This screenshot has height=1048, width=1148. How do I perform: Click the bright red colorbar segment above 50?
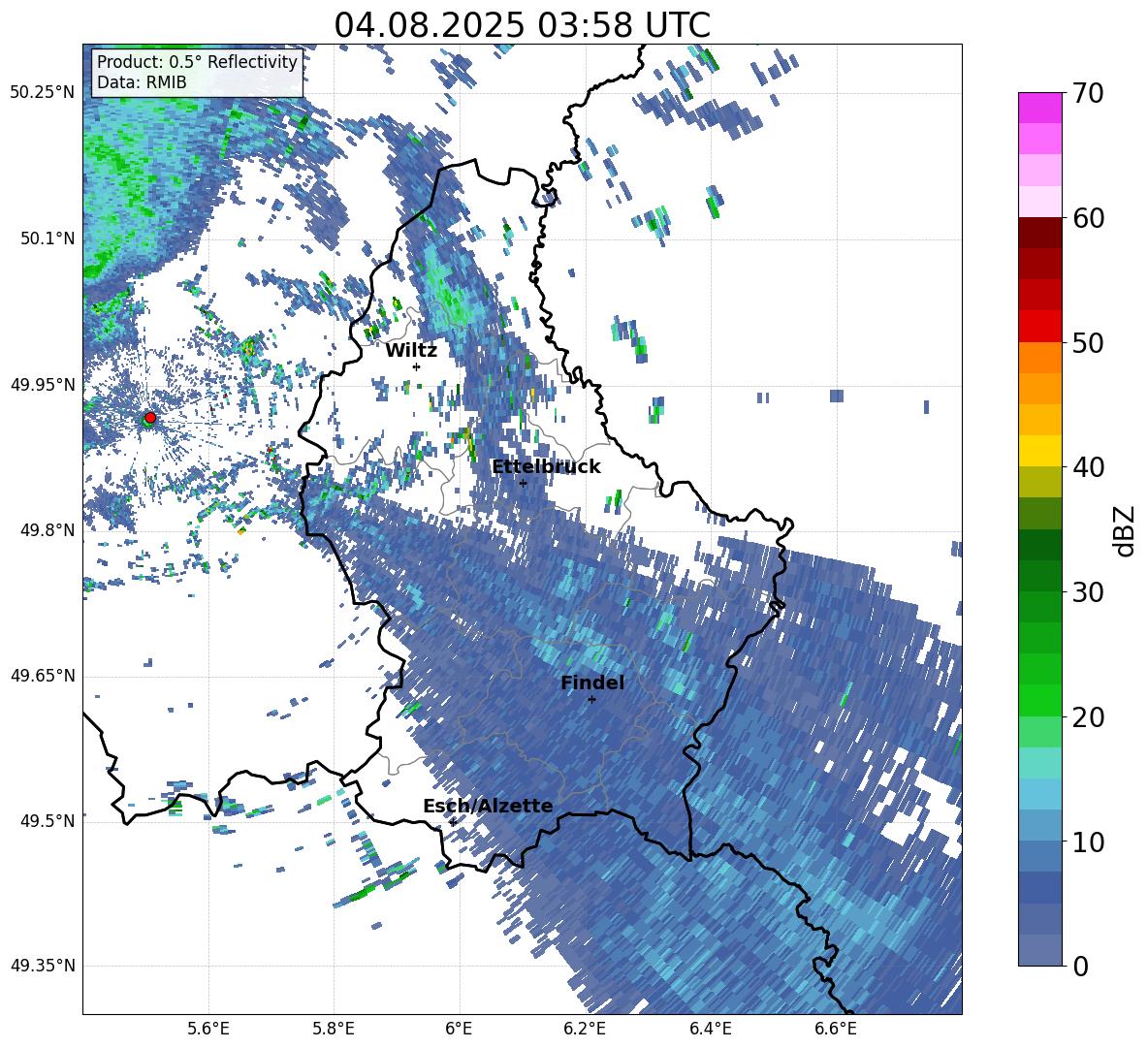(1039, 327)
